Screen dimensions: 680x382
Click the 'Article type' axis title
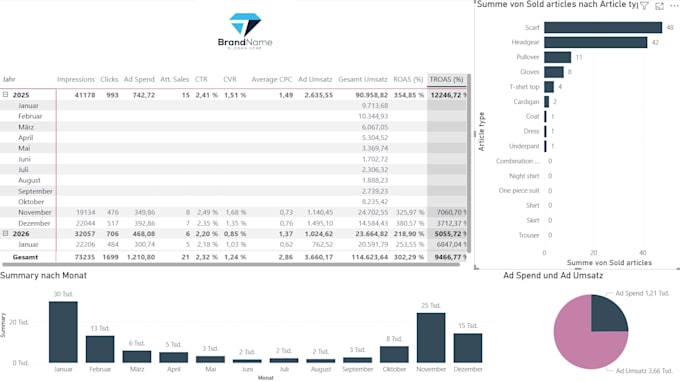coord(481,131)
